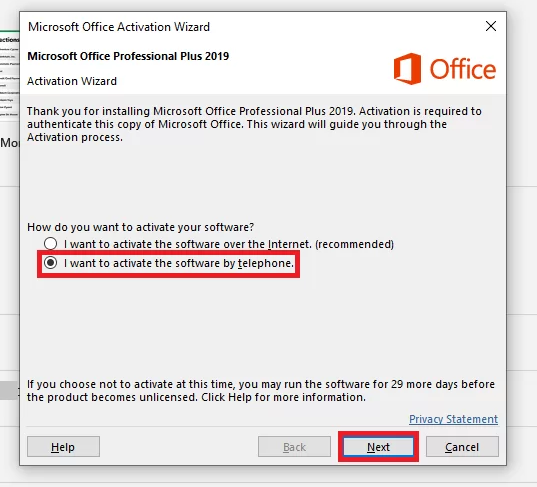Click the orange Office logo icon
This screenshot has height=487, width=537.
click(x=407, y=68)
